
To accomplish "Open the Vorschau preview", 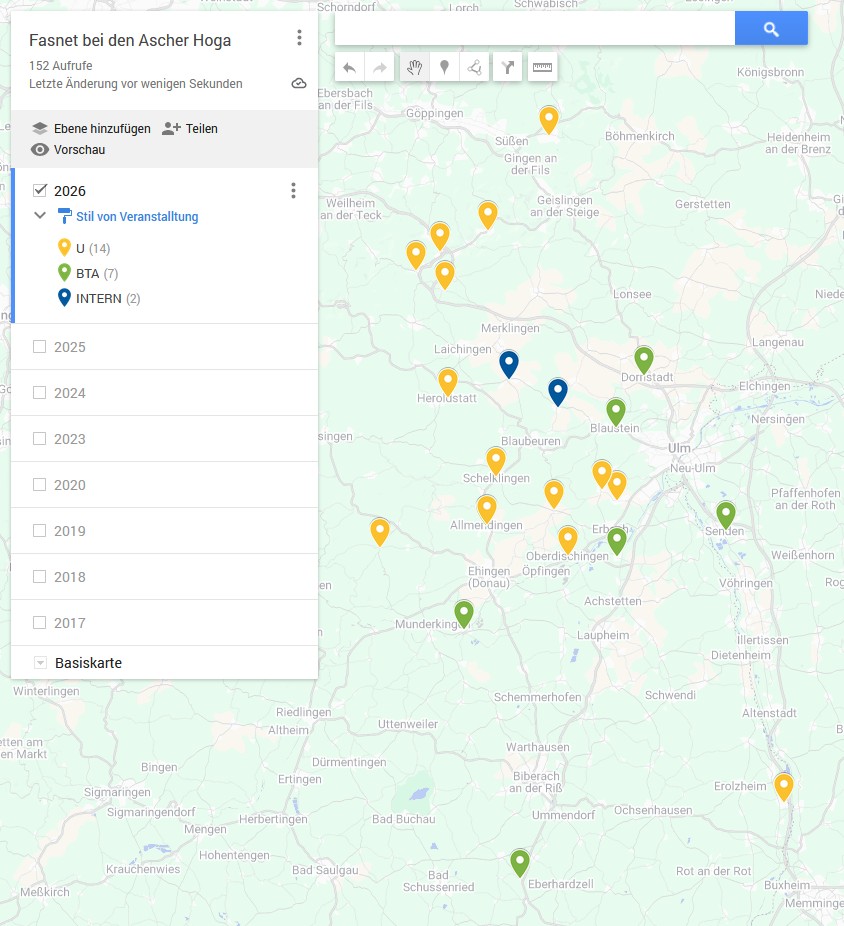I will pos(68,150).
